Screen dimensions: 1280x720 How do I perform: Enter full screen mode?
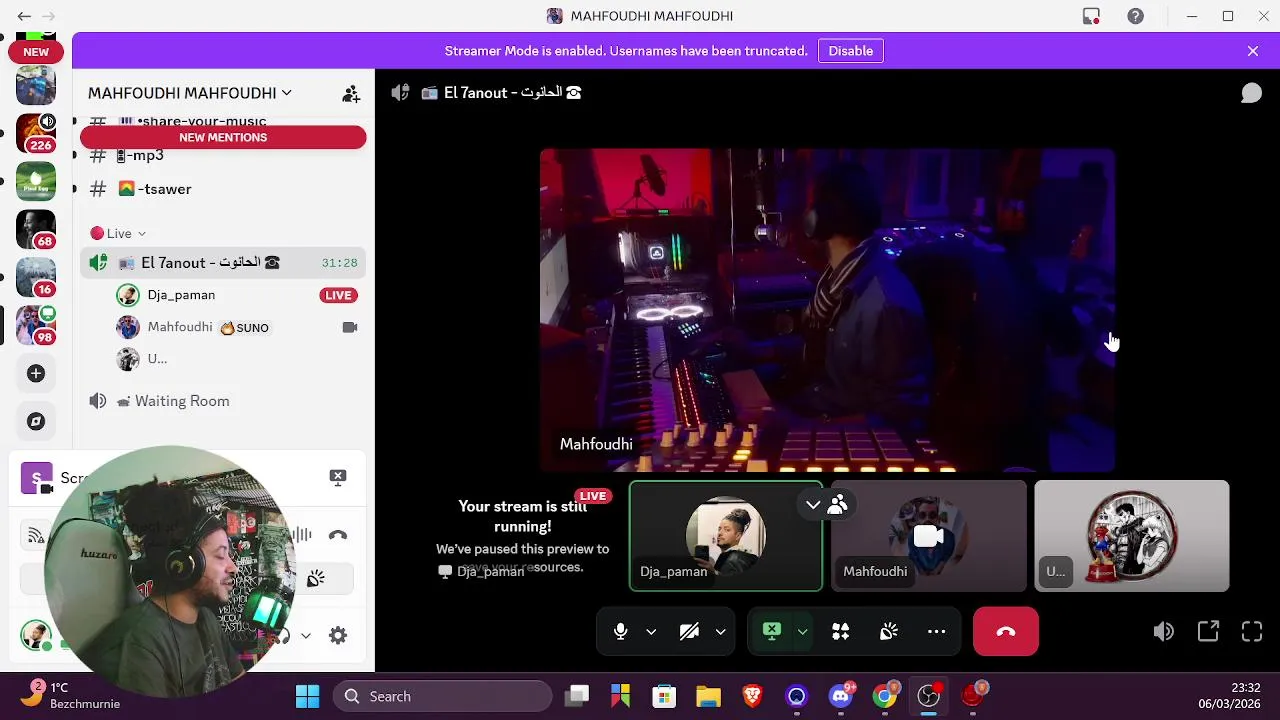(1252, 631)
